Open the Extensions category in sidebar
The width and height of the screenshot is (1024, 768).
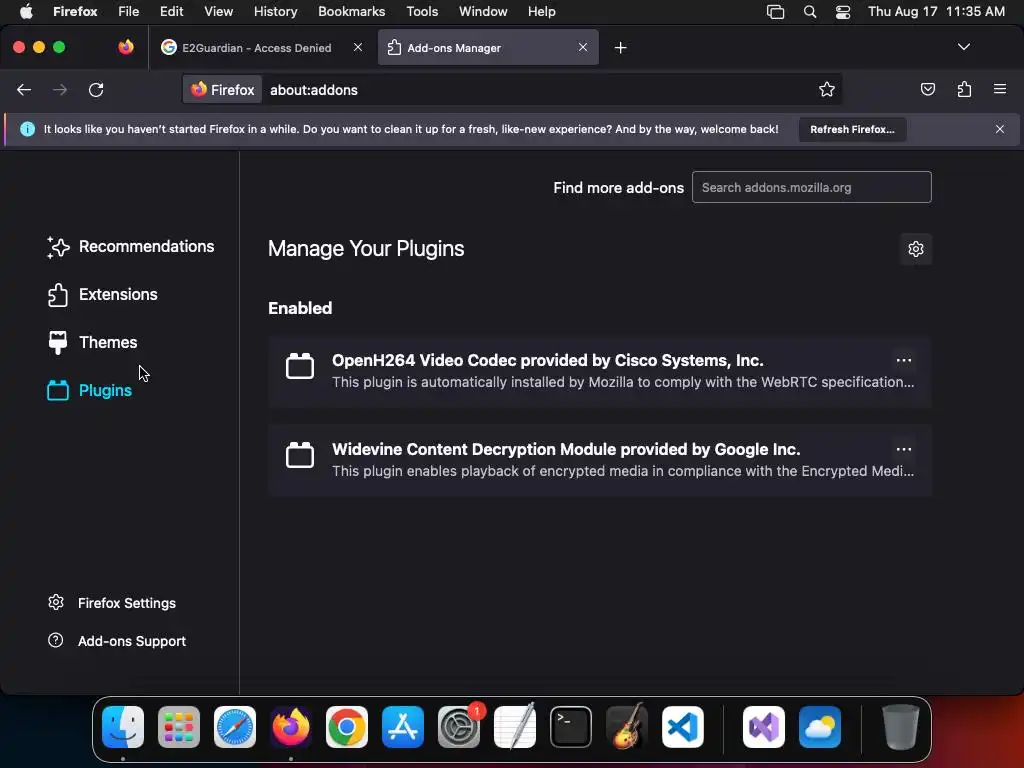click(102, 295)
